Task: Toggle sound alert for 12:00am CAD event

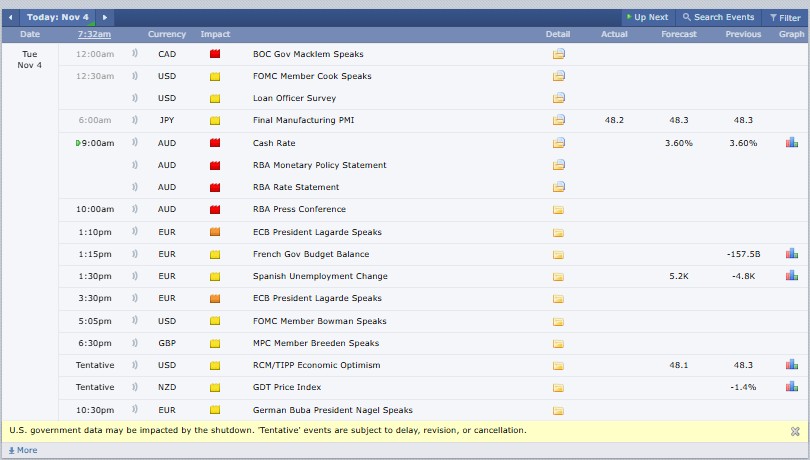Action: [135, 54]
